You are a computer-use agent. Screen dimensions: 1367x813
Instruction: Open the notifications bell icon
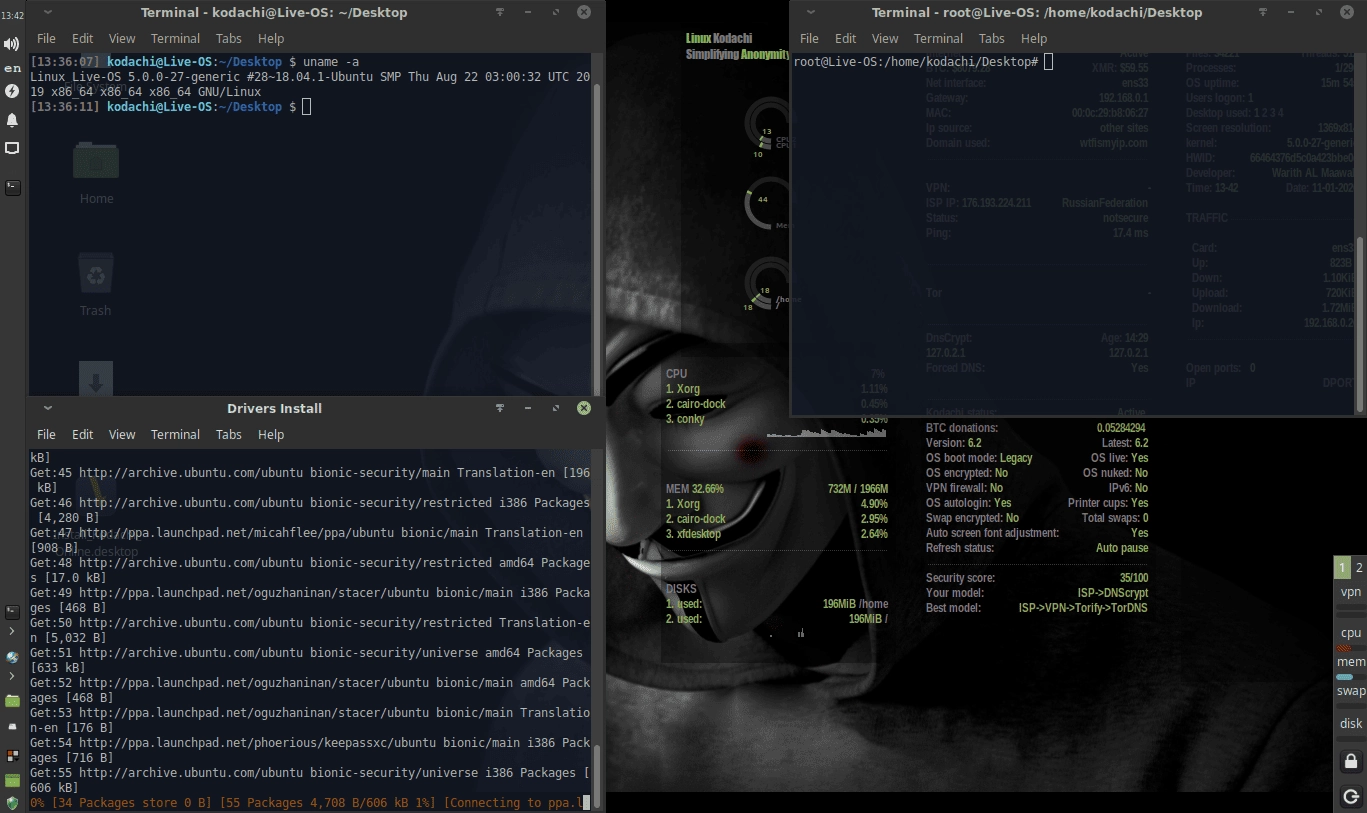click(12, 120)
